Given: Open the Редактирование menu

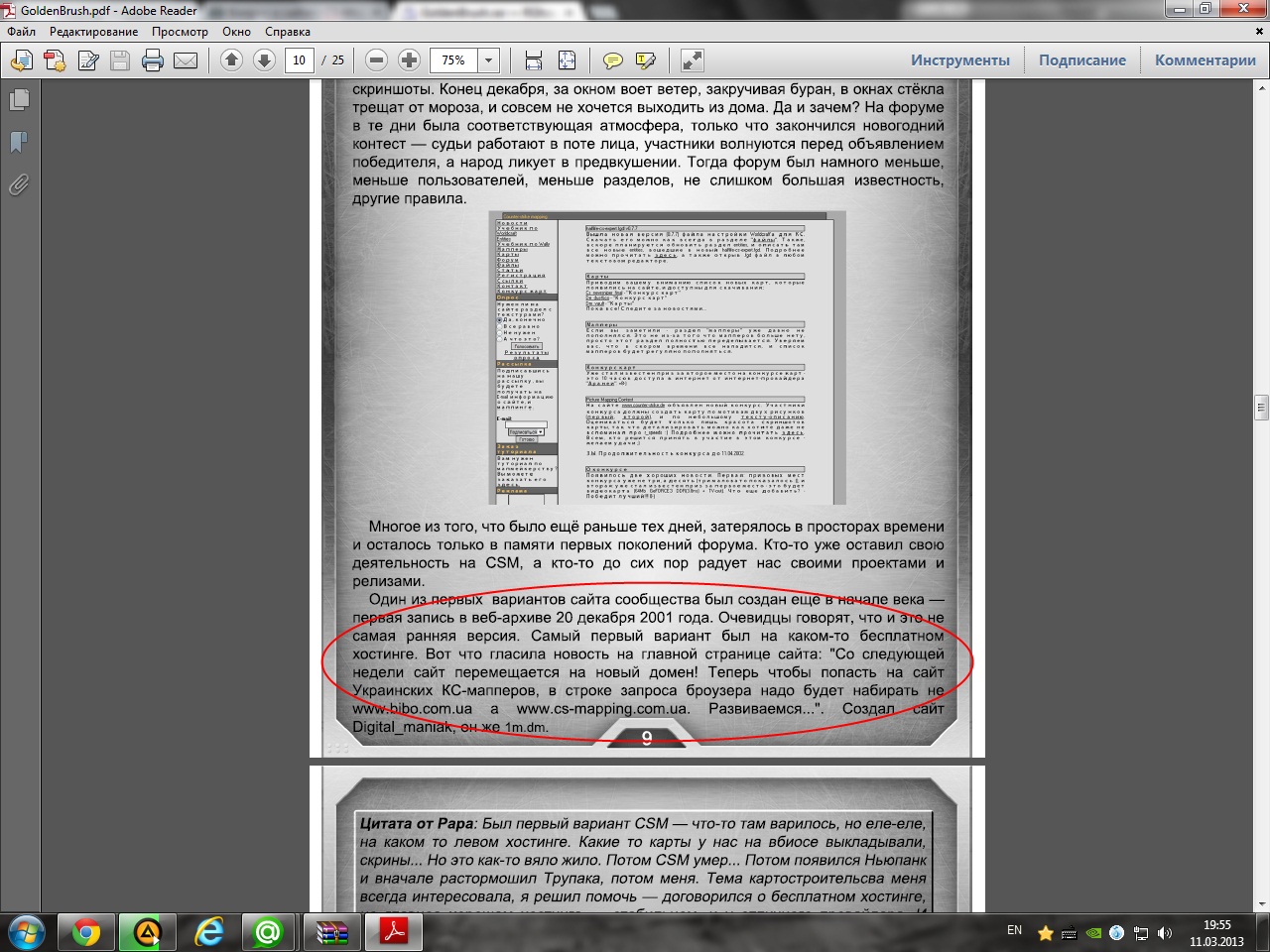Looking at the screenshot, I should pyautogui.click(x=94, y=32).
